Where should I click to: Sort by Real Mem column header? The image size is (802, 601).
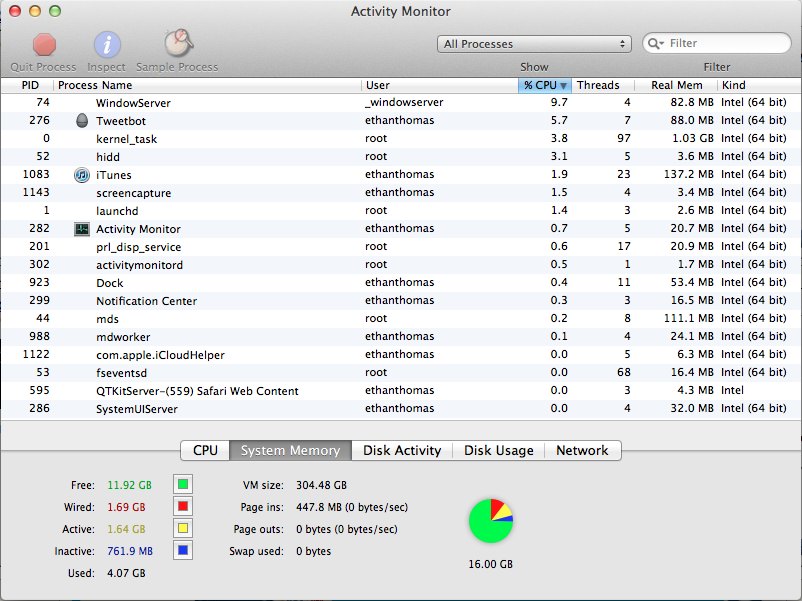[x=676, y=85]
